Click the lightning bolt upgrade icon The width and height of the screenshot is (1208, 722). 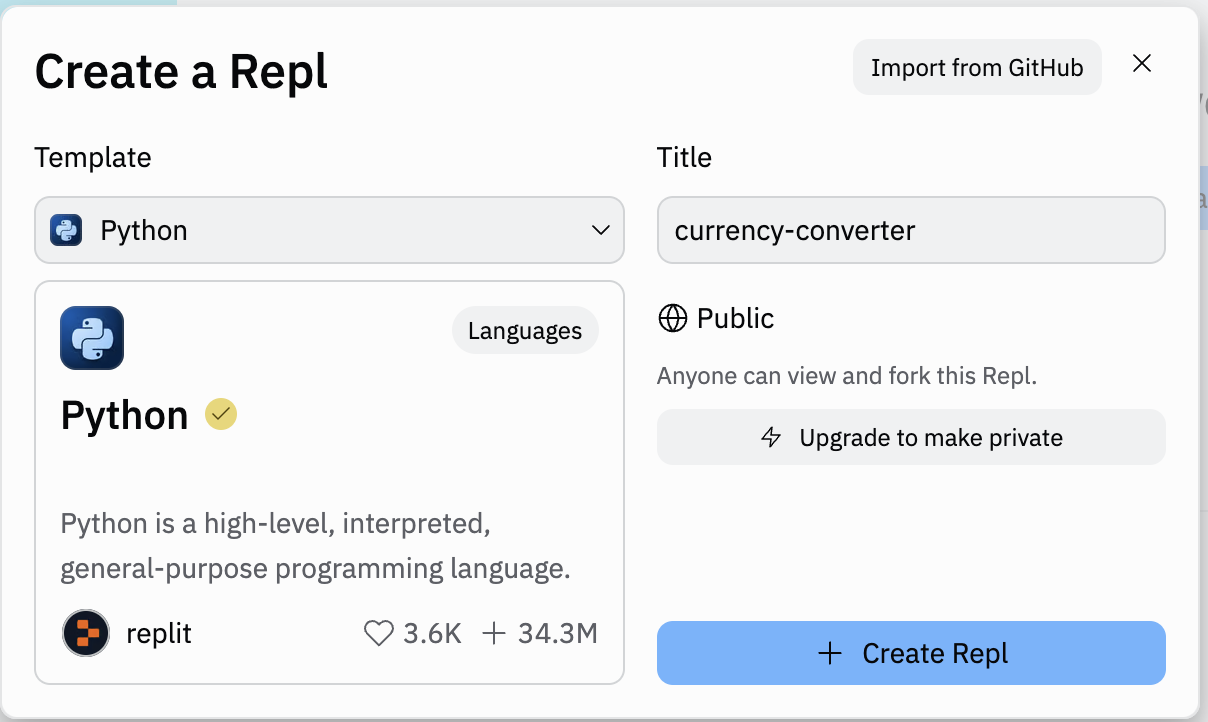771,437
